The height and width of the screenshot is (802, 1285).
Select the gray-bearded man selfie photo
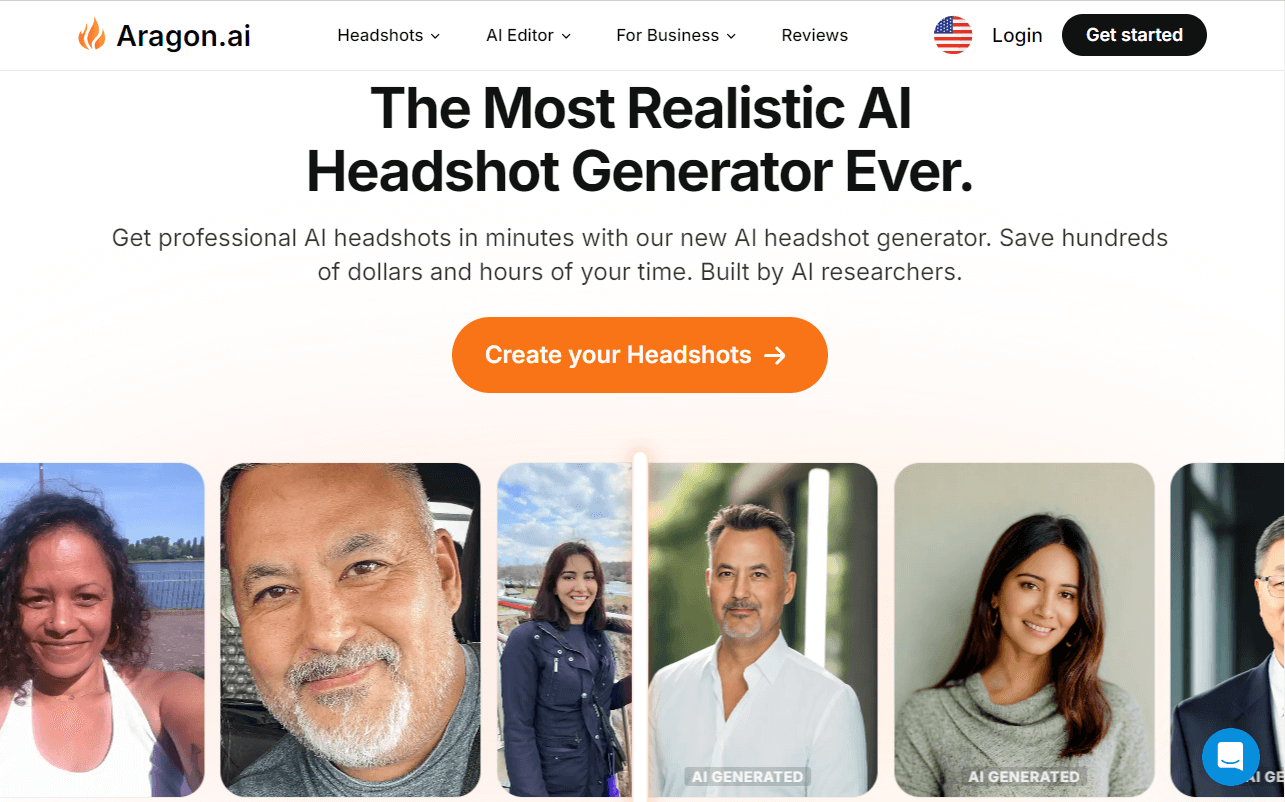tap(350, 630)
